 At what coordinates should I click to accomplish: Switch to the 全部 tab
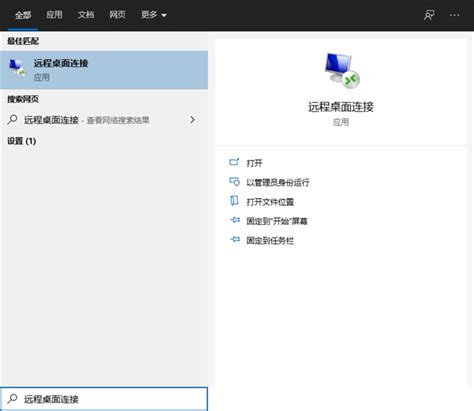point(23,15)
